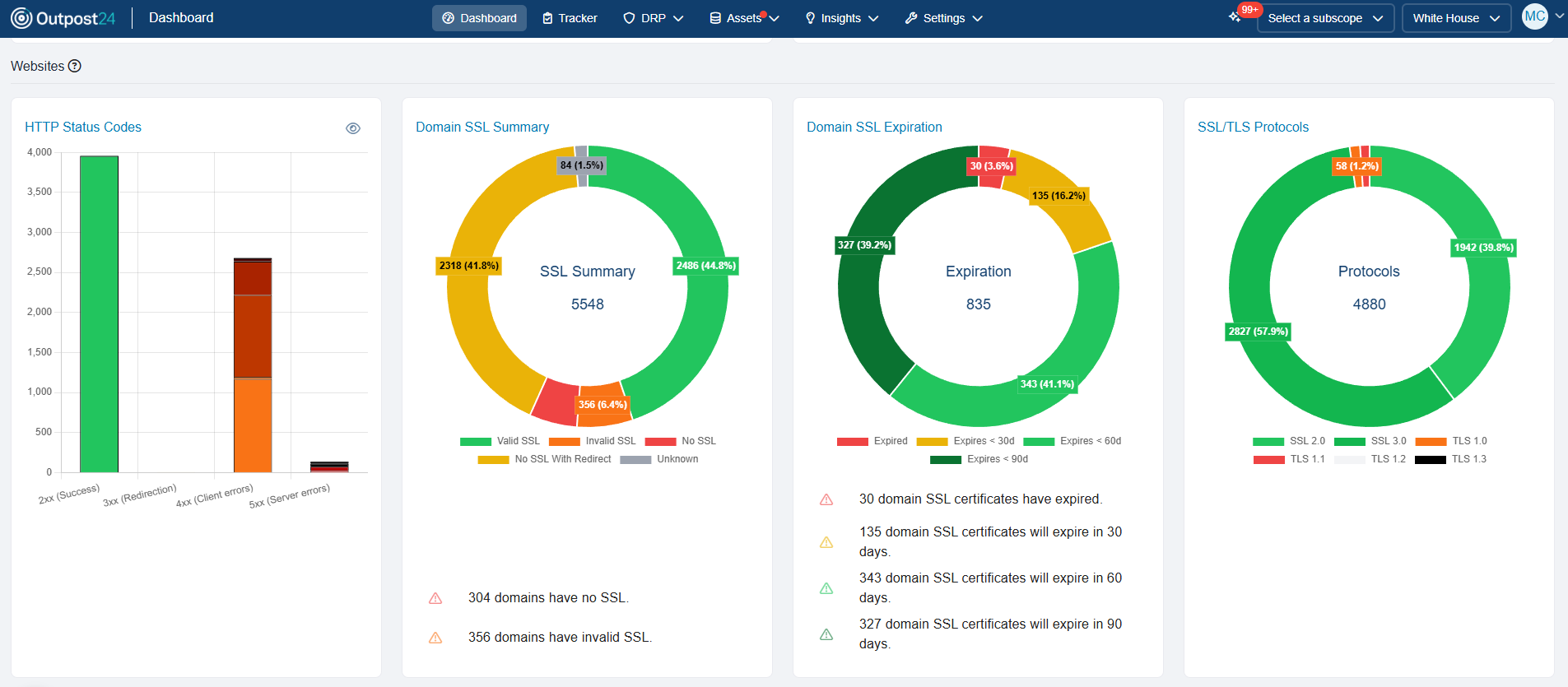Open the Domain SSL Summary title link
Screen dimensions: 1568x687
pos(482,127)
